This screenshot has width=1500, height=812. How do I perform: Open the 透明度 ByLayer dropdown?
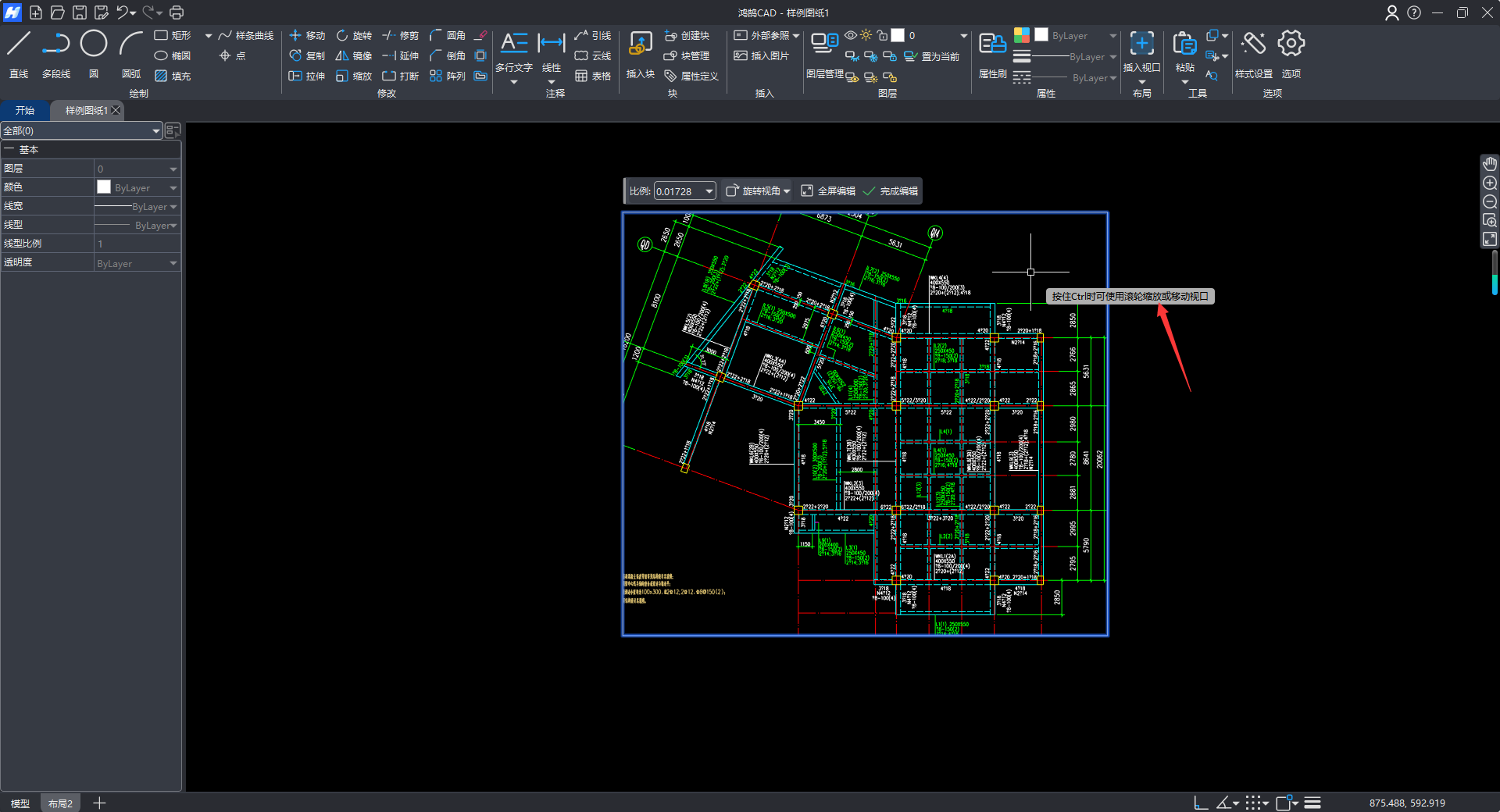173,264
